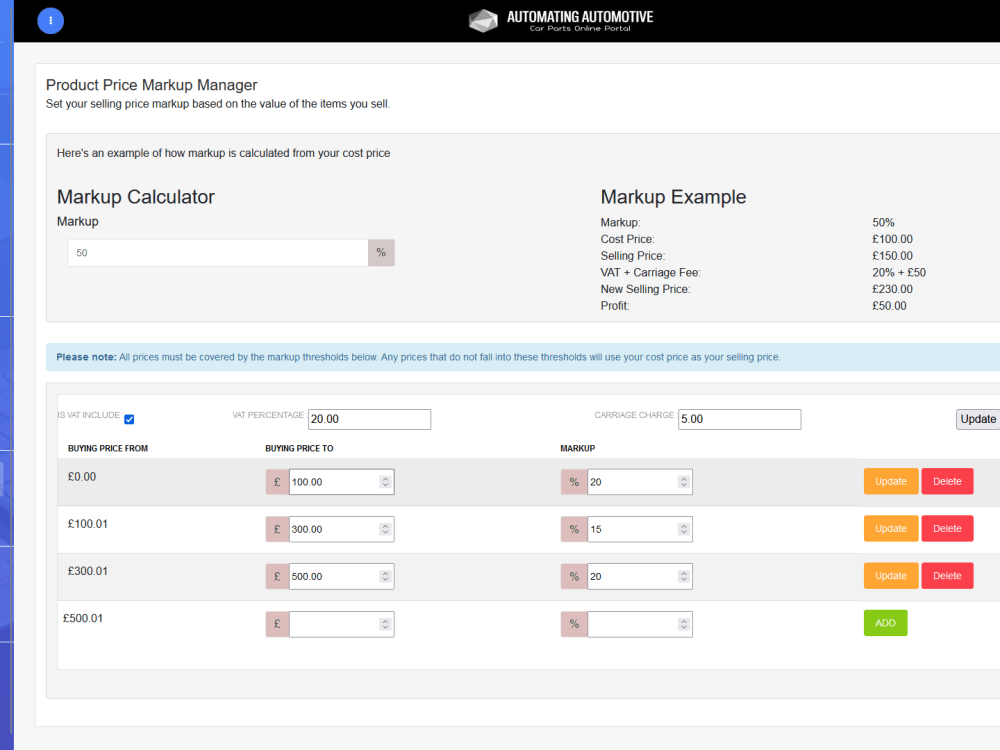Screen dimensions: 1000x750
Task: Edit markup field in the £300.01 row
Action: point(640,577)
